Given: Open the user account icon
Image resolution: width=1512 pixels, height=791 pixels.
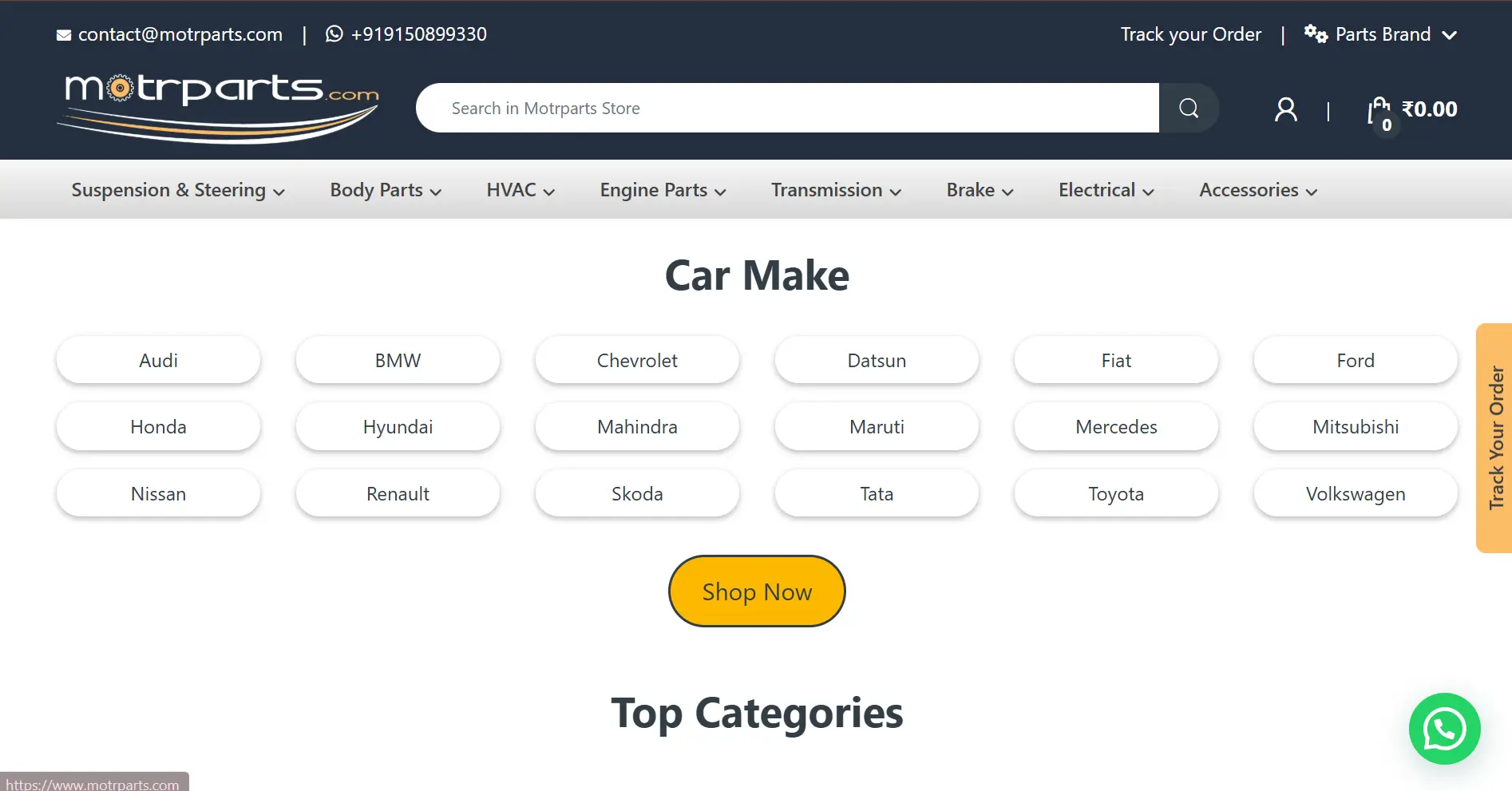Looking at the screenshot, I should [1285, 109].
